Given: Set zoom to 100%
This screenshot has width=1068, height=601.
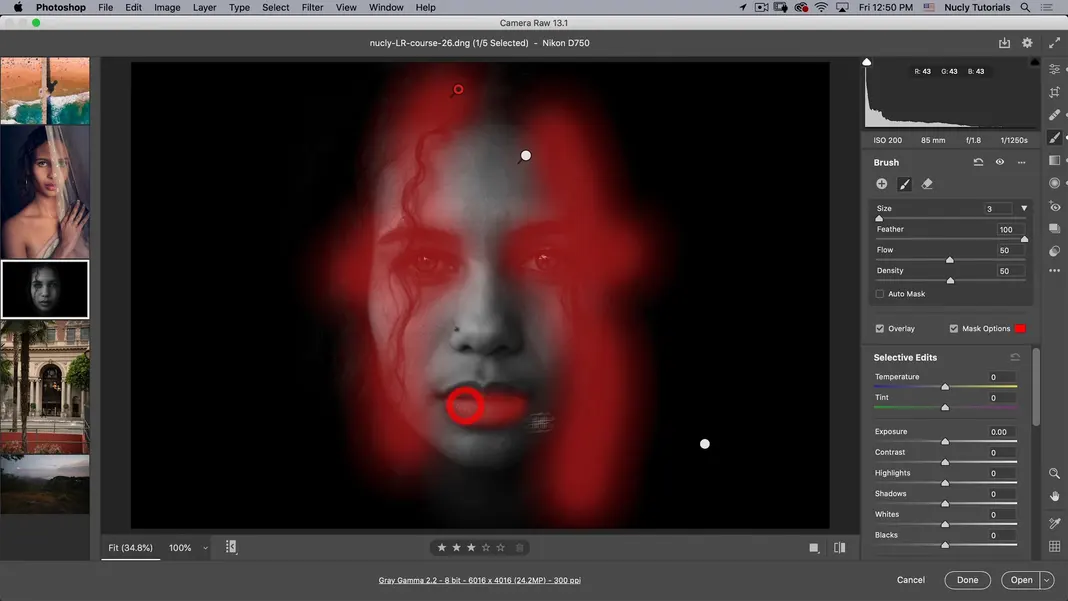Looking at the screenshot, I should [x=180, y=548].
